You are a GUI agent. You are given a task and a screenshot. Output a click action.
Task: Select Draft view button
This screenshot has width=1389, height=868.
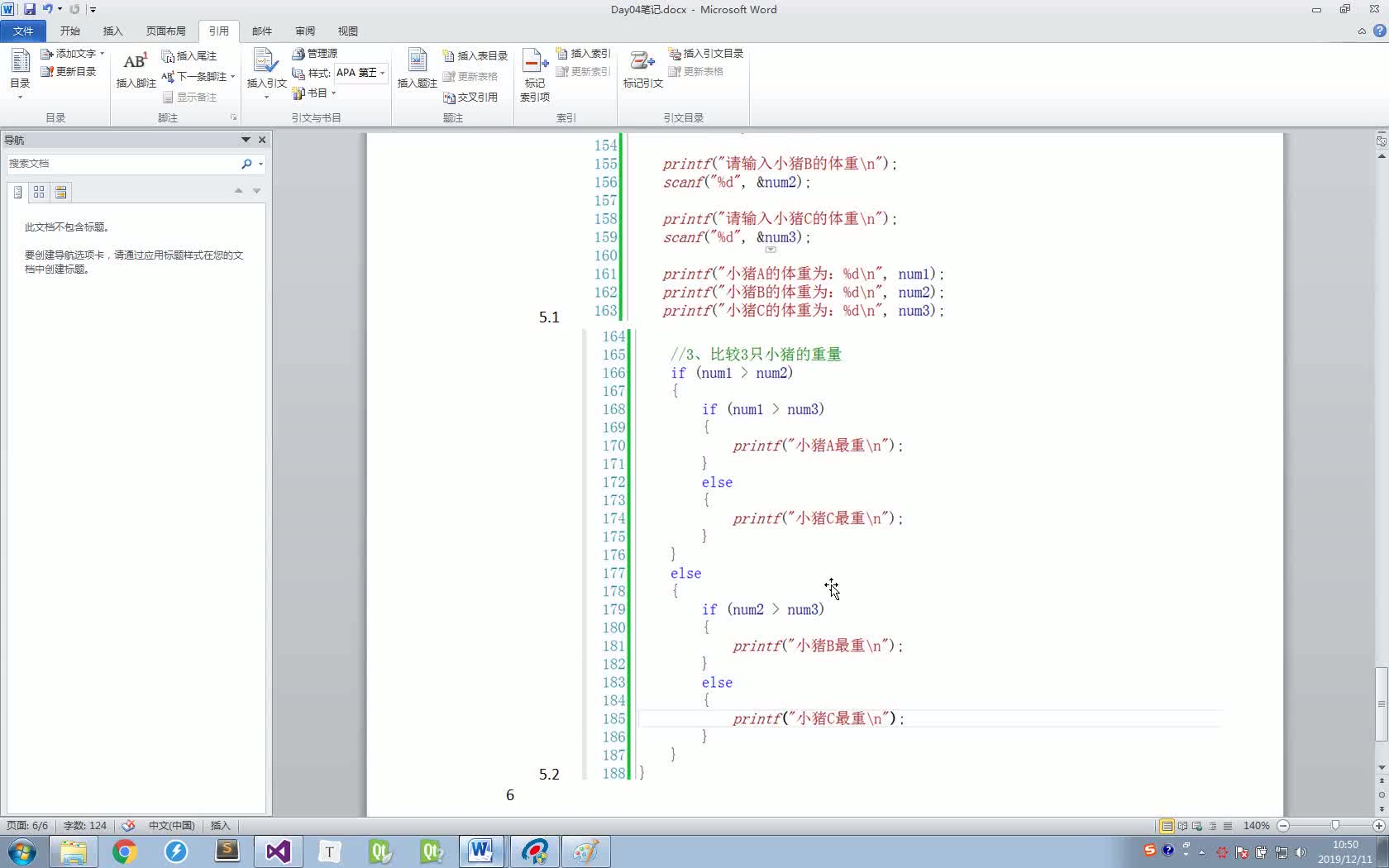1228,826
